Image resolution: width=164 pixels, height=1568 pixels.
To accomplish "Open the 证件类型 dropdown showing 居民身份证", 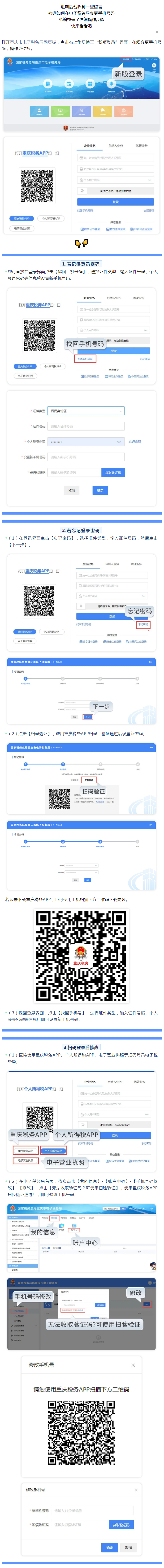I will (x=86, y=411).
